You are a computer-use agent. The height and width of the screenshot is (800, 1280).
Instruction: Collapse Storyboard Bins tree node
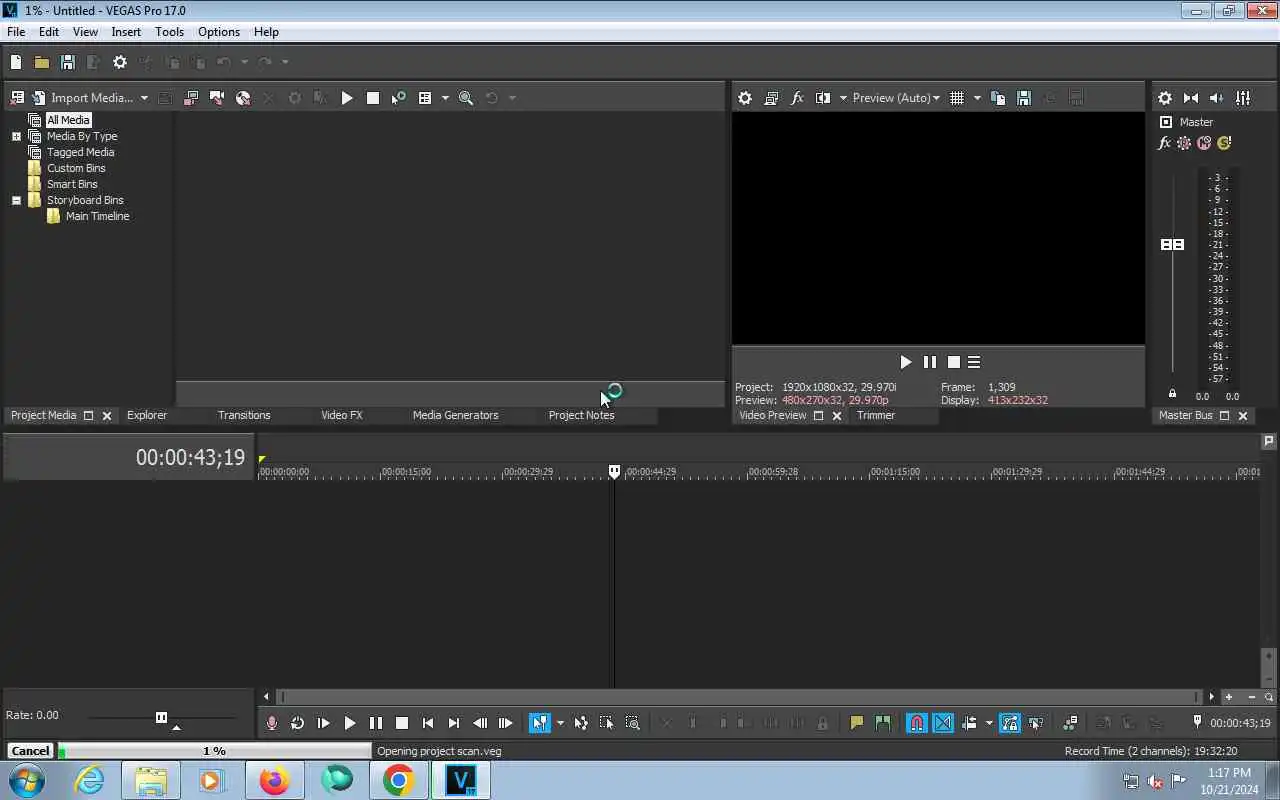coord(16,200)
